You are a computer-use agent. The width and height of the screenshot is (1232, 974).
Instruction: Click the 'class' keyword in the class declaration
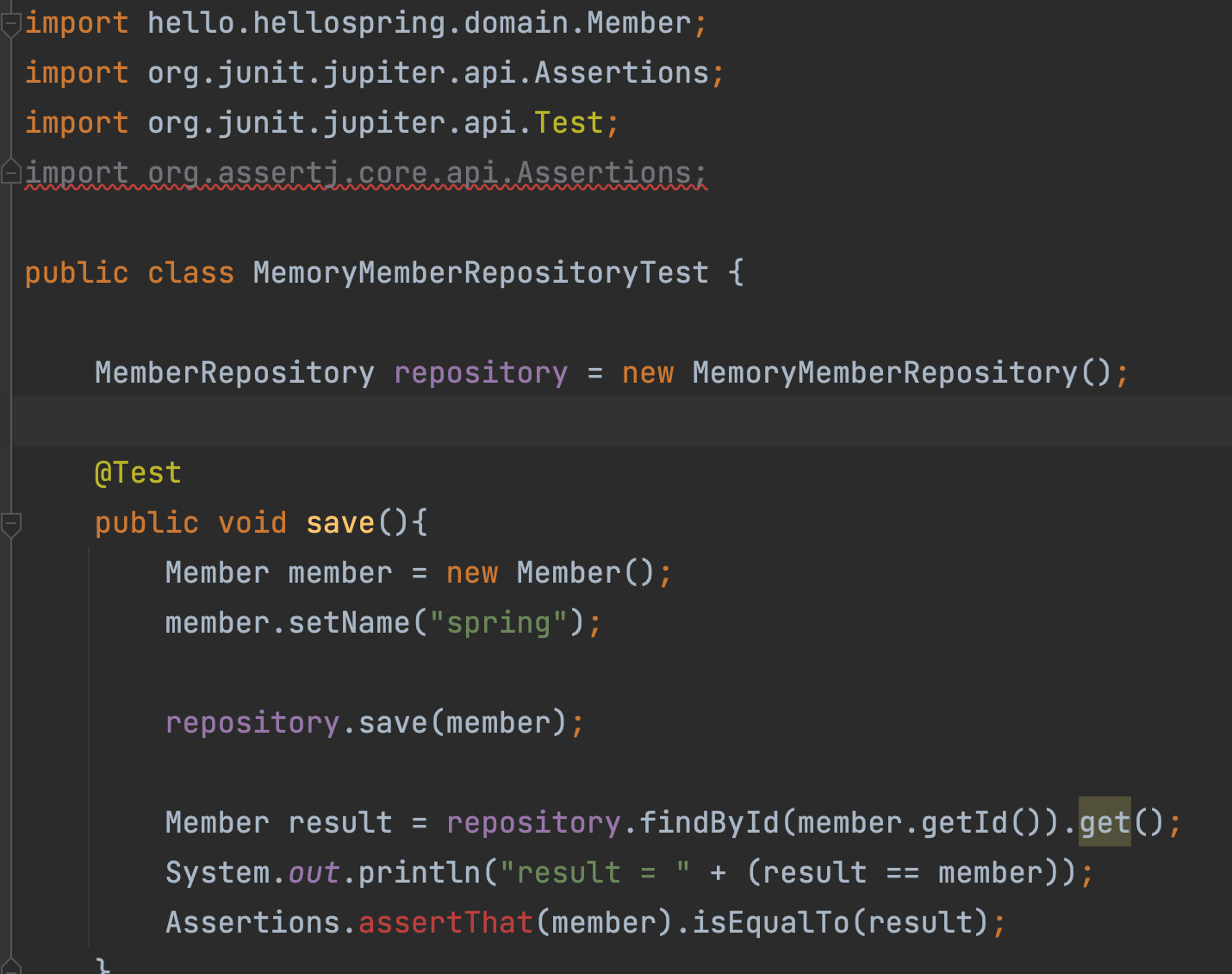(190, 273)
